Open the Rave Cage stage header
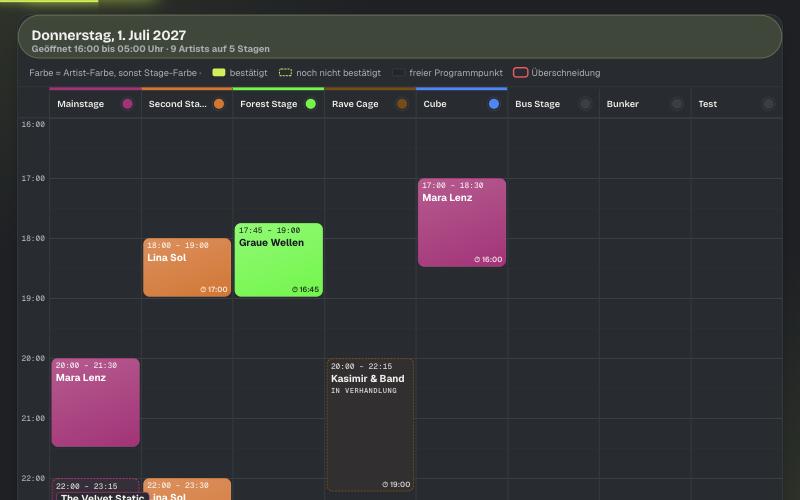Image resolution: width=800 pixels, height=500 pixels. (x=370, y=104)
